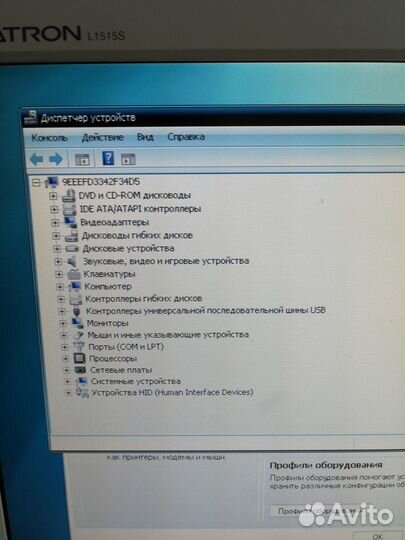This screenshot has height=540, width=405.
Task: Open the Справка menu
Action: (186, 137)
